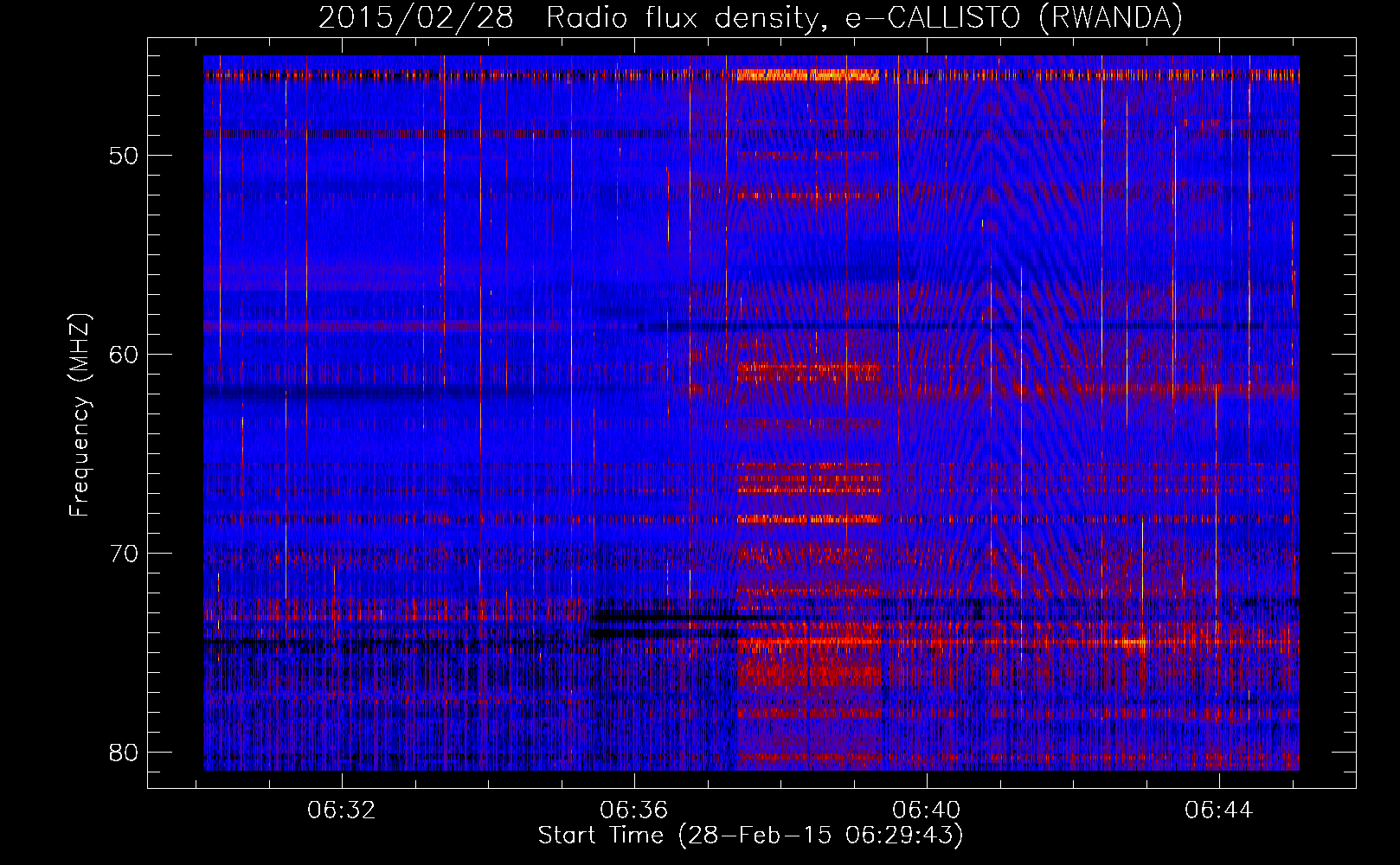Click the 06:44 time tick label
1400x865 pixels.
(x=1219, y=811)
